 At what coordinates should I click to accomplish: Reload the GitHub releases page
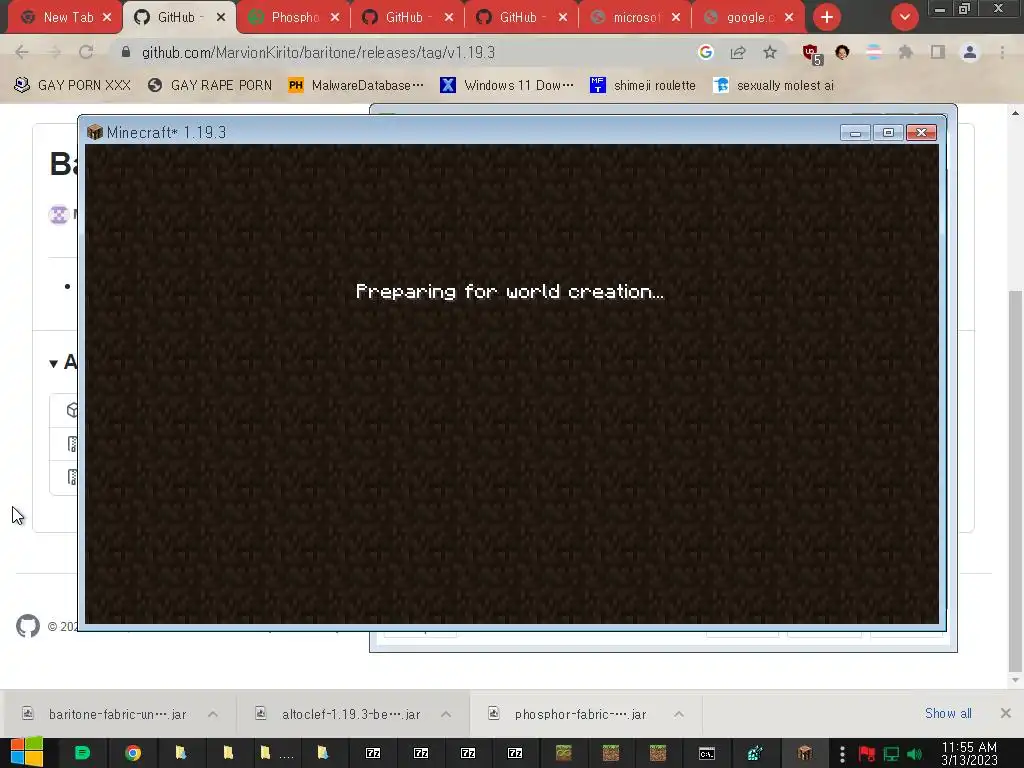tap(86, 52)
